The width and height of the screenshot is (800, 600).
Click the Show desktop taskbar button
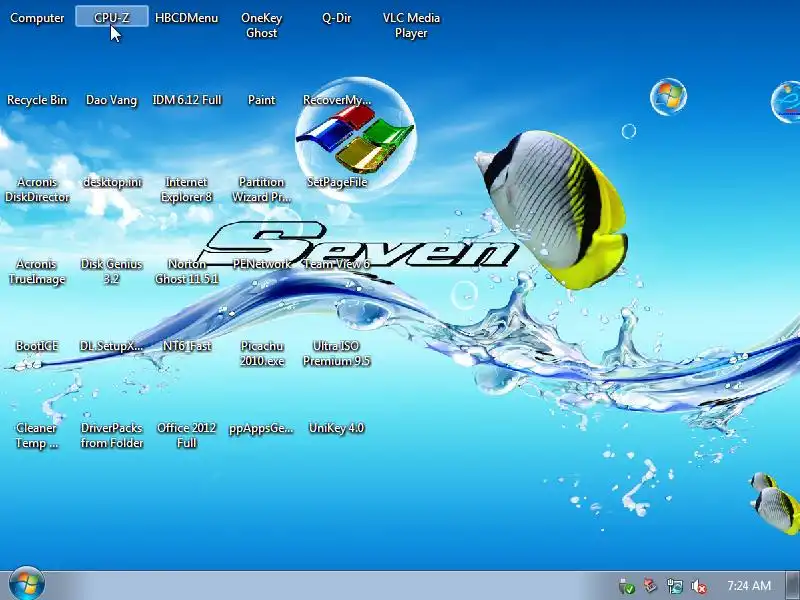click(793, 586)
